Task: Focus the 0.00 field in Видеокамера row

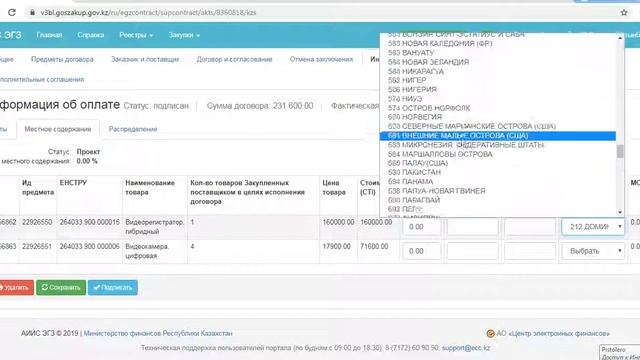Action: point(422,251)
